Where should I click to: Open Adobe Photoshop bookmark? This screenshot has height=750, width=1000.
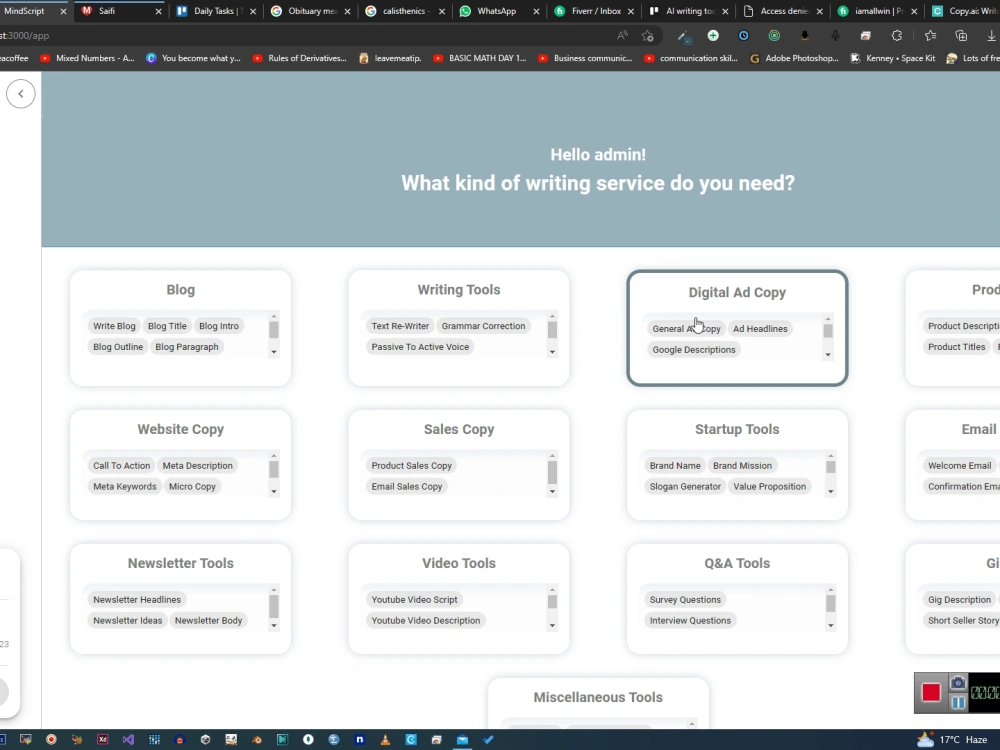pyautogui.click(x=794, y=58)
